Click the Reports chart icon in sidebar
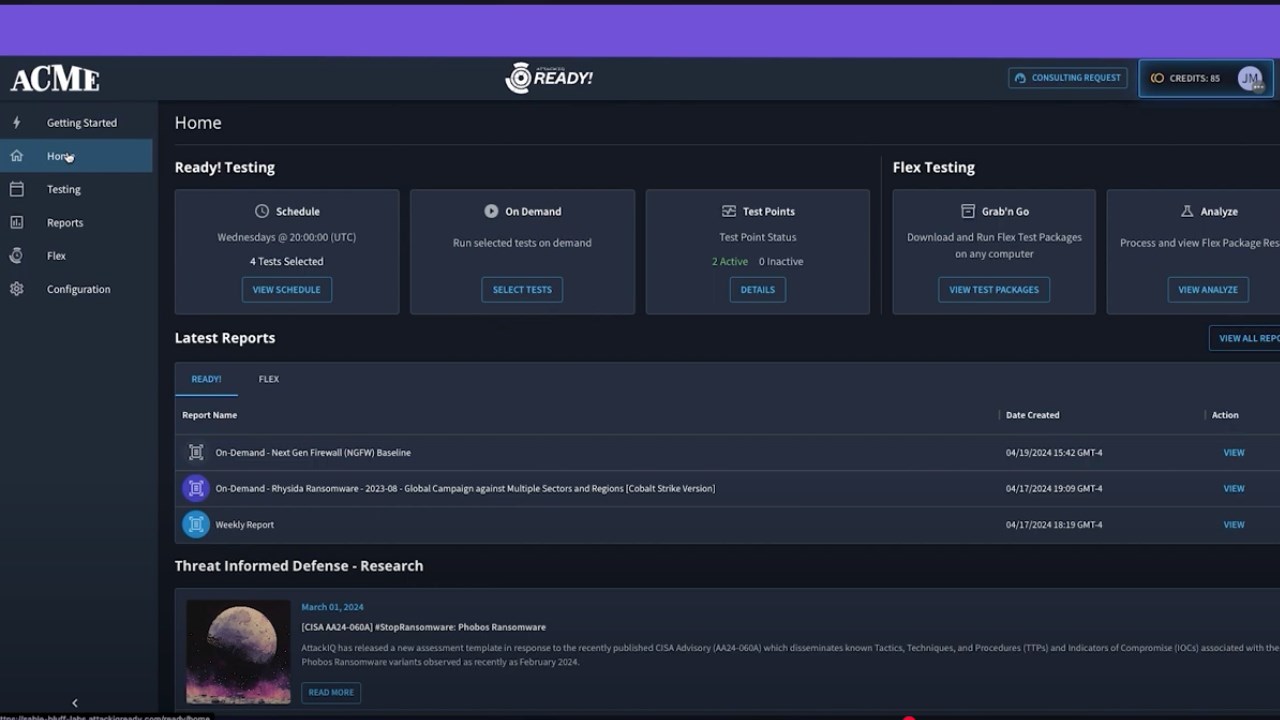This screenshot has width=1280, height=720. [x=16, y=223]
